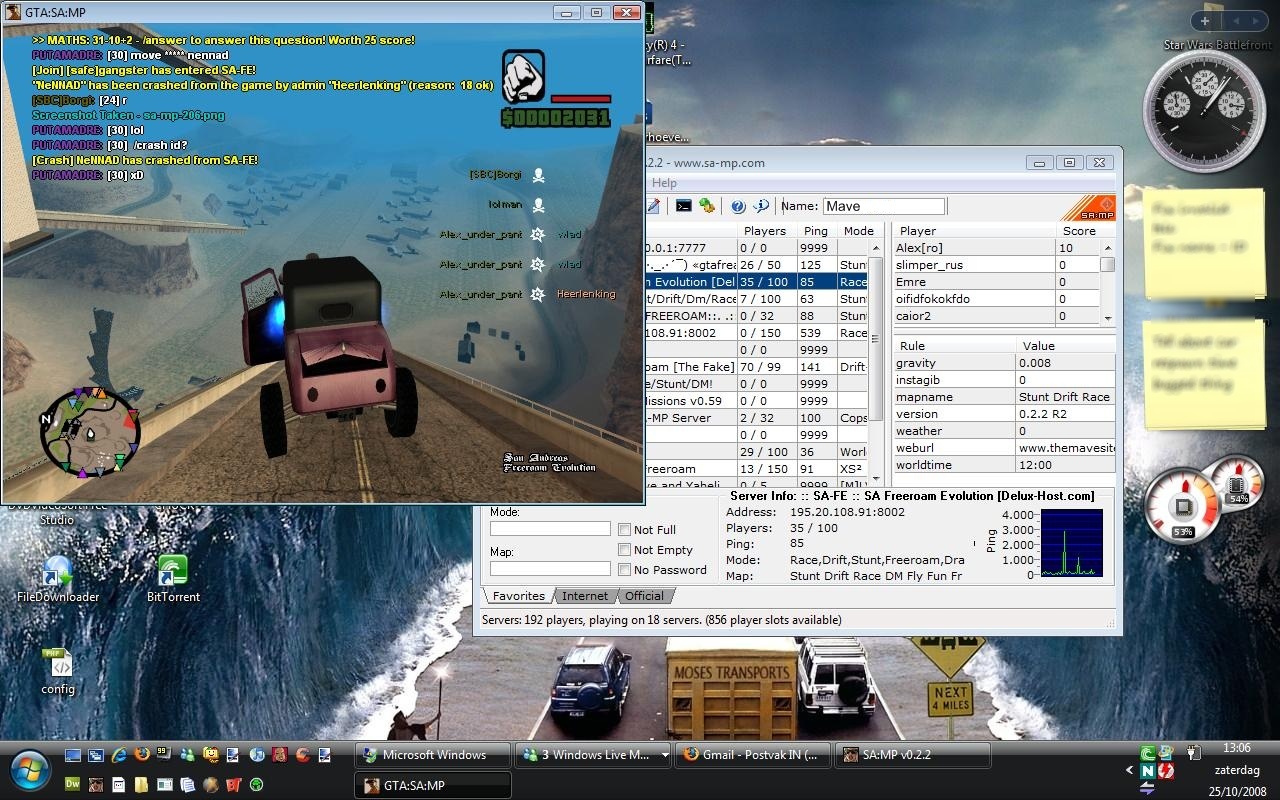Expand hidden tray icons arrow
This screenshot has width=1280, height=800.
tap(1130, 770)
